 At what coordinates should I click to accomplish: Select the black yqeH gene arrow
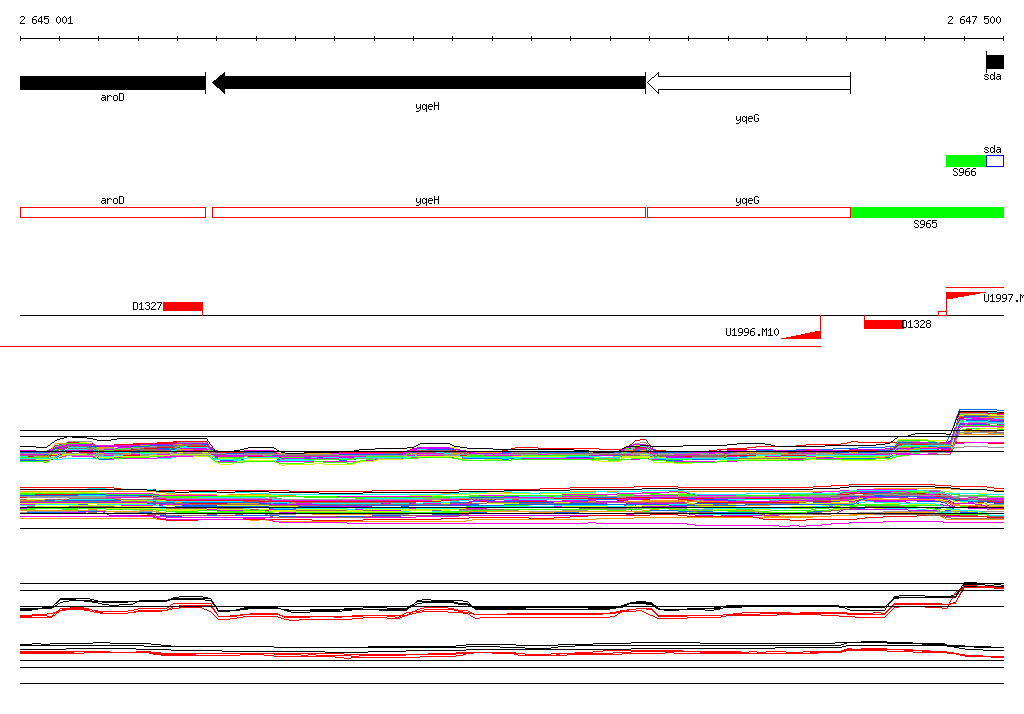[x=428, y=83]
